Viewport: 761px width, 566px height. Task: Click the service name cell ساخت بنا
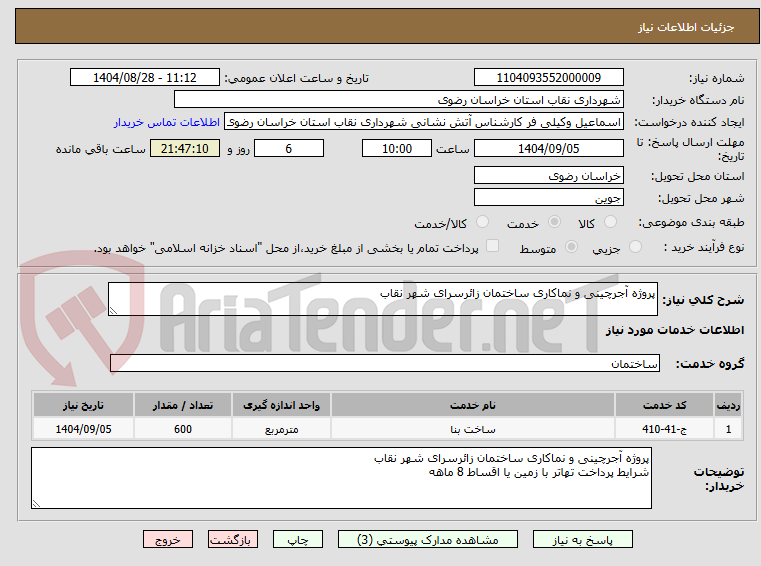point(473,429)
